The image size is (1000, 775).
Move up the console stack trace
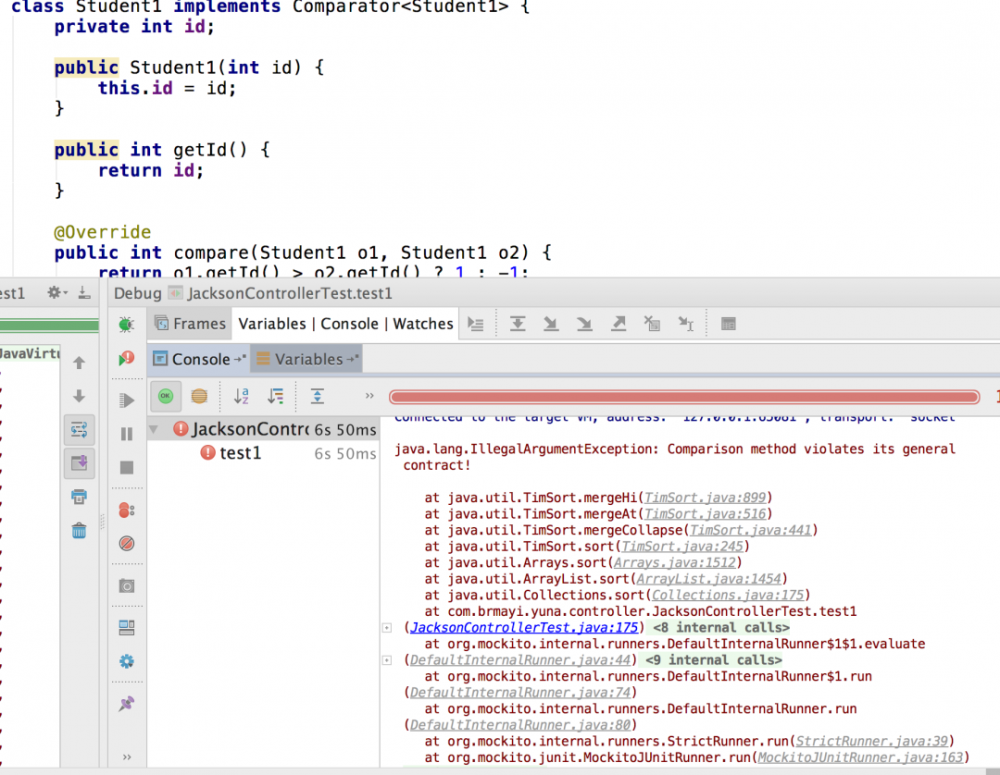[79, 363]
